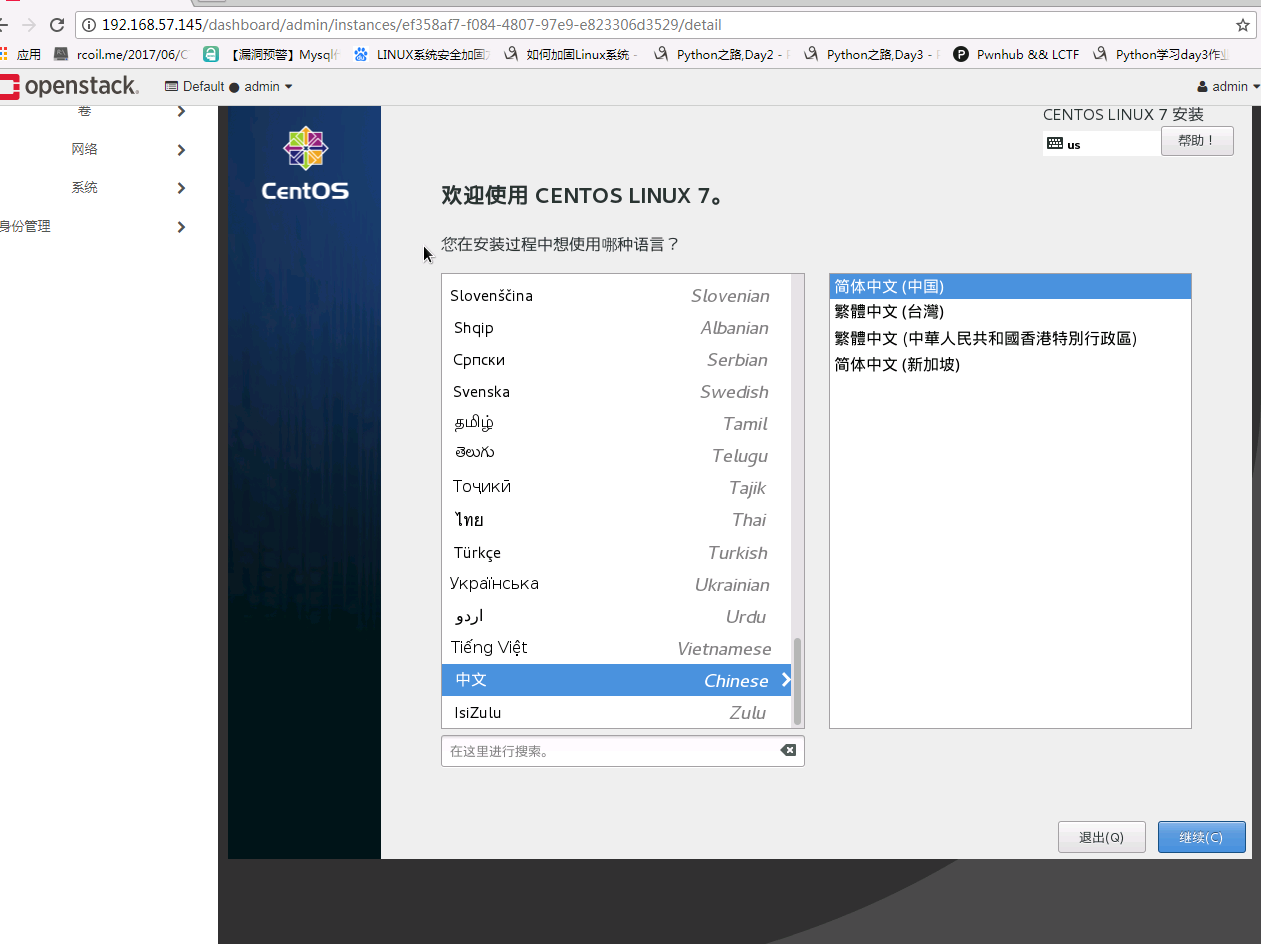This screenshot has height=944, width=1261.
Task: Select Українська (Ukrainian) language
Action: (x=616, y=585)
